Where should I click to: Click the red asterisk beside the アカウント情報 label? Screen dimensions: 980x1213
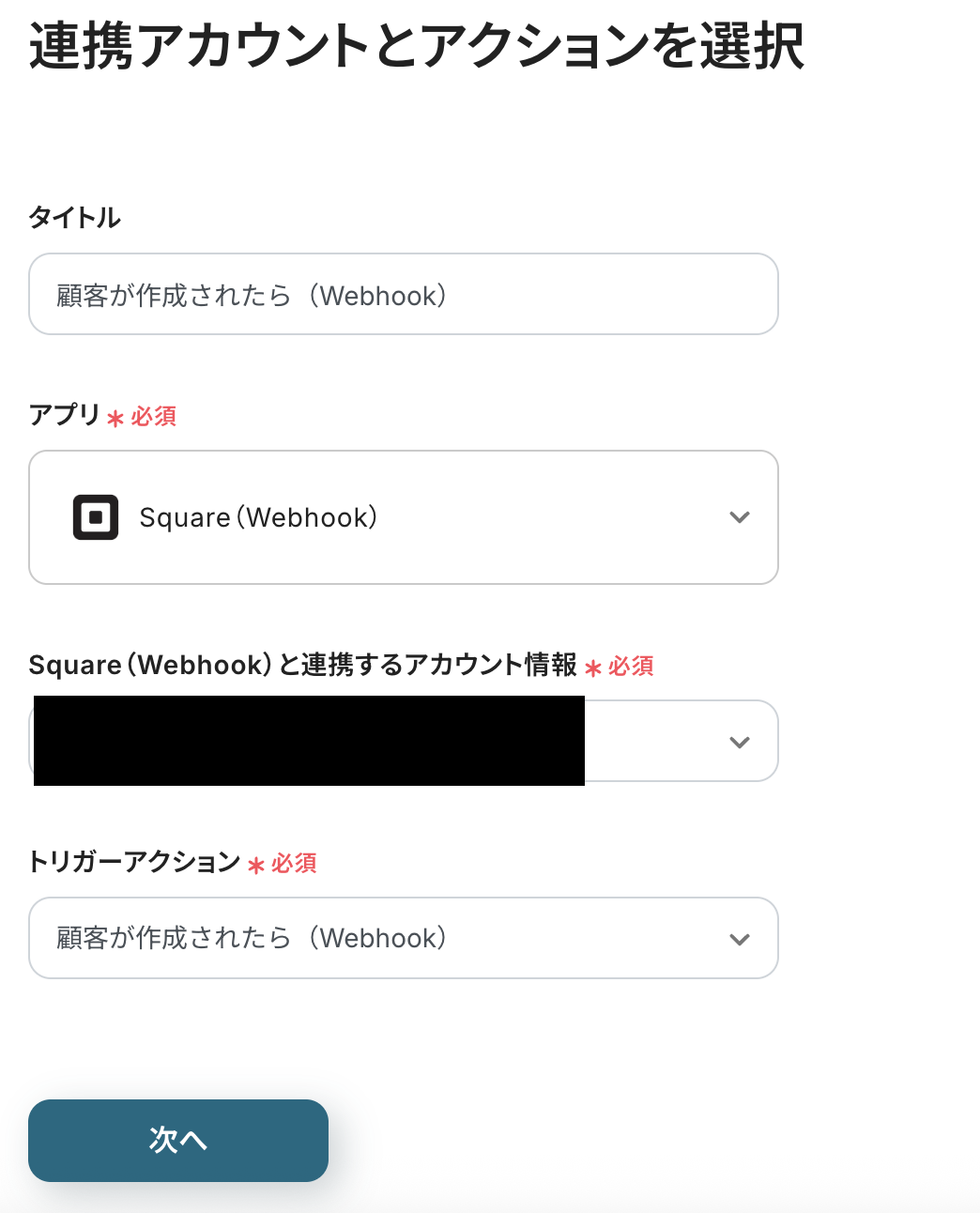(x=593, y=668)
